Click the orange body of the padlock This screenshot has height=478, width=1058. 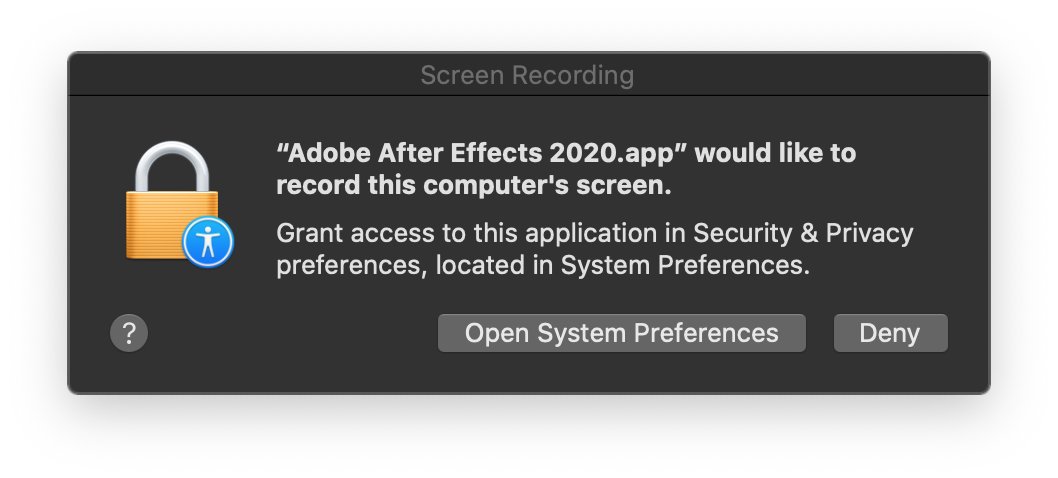coord(162,225)
